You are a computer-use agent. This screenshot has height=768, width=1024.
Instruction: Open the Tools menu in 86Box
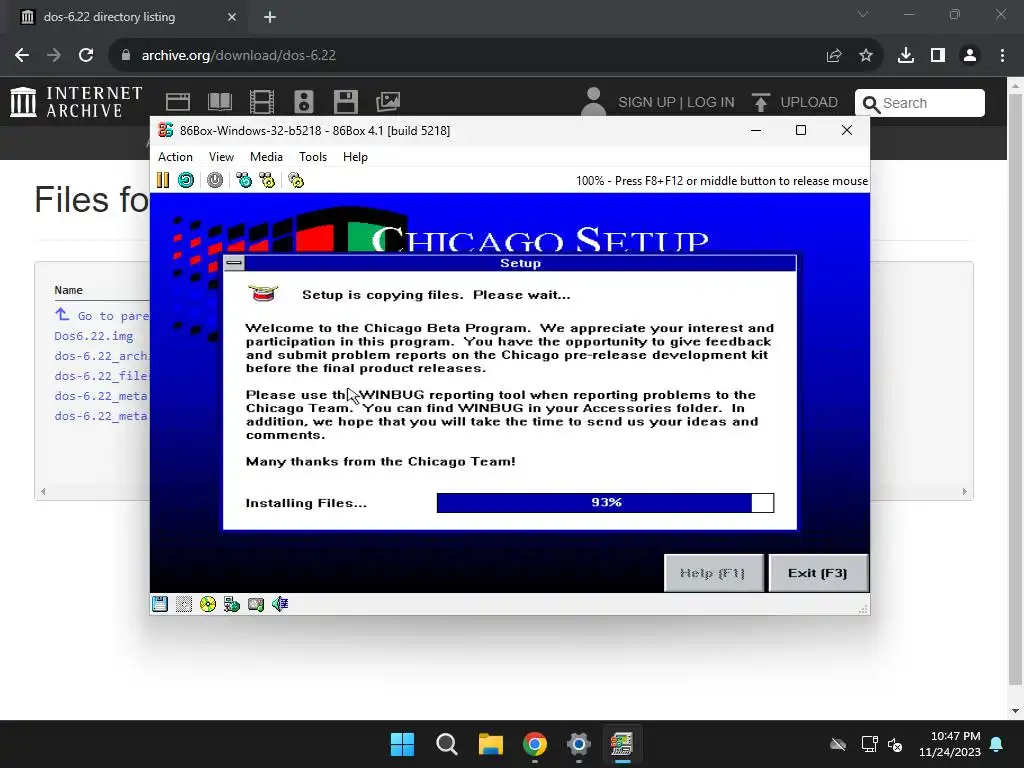coord(313,157)
